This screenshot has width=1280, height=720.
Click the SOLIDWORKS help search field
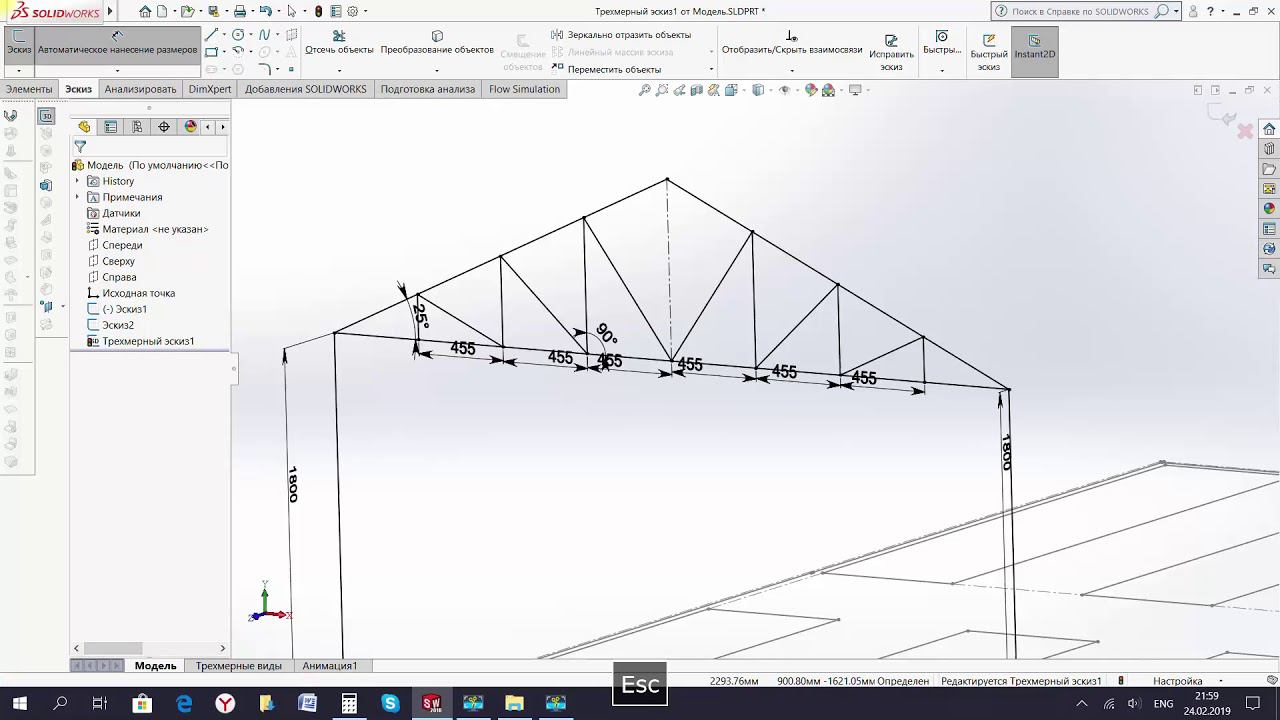pyautogui.click(x=1080, y=11)
